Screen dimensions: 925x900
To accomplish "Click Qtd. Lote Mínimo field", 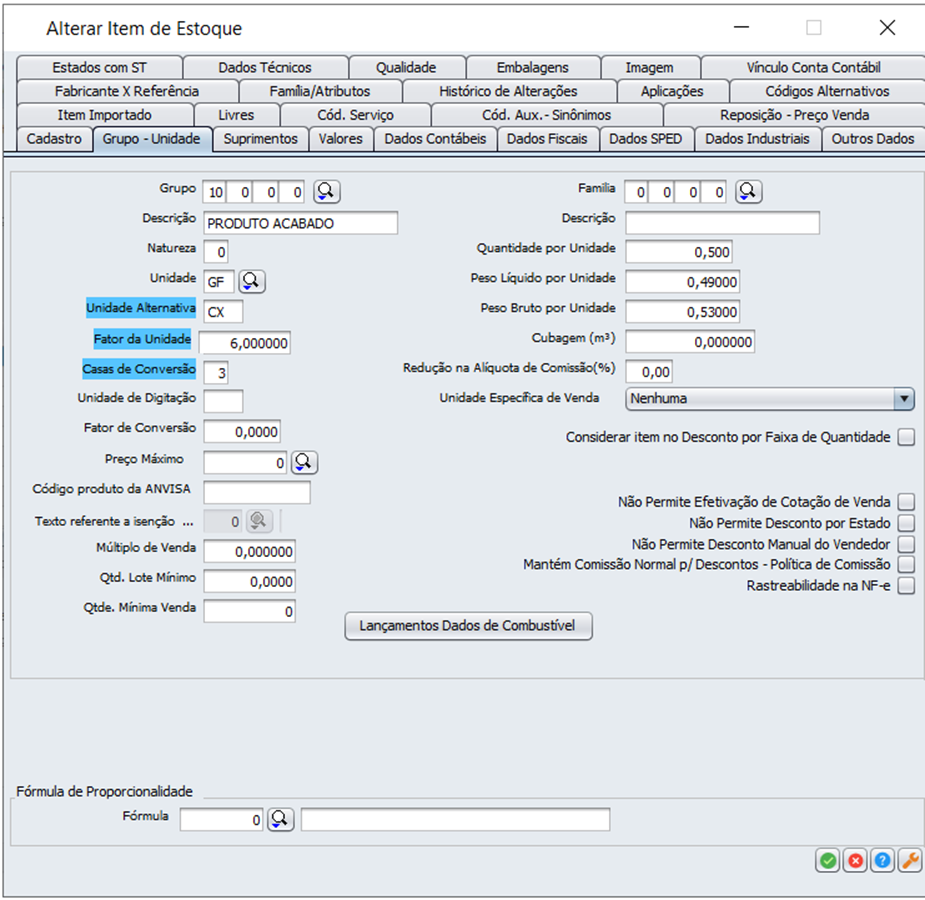I will pyautogui.click(x=250, y=582).
